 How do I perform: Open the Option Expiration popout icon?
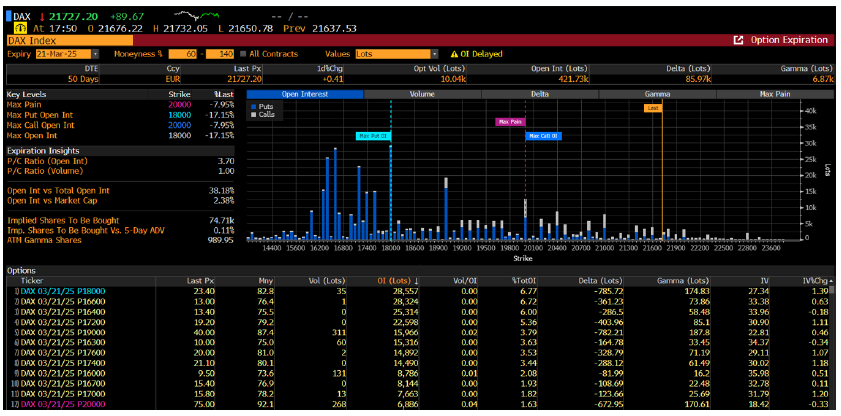[x=739, y=40]
